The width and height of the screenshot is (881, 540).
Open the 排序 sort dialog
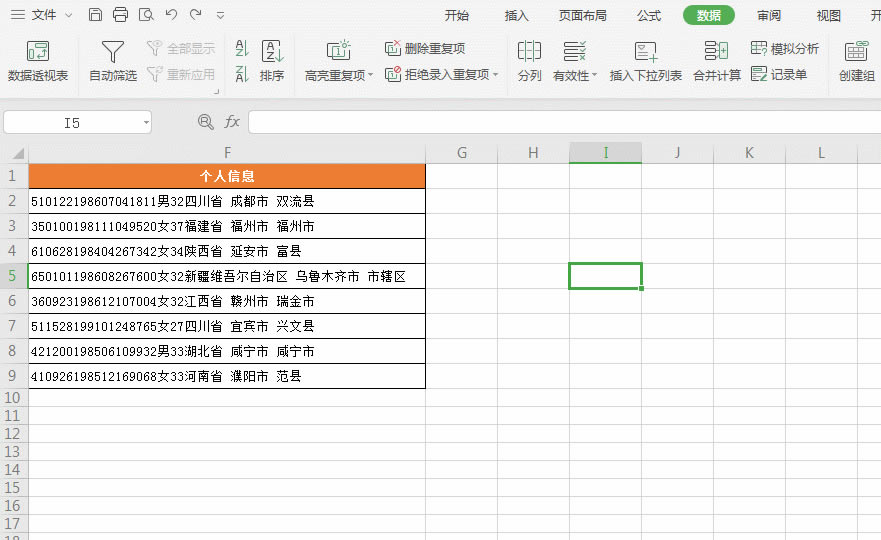(x=272, y=61)
